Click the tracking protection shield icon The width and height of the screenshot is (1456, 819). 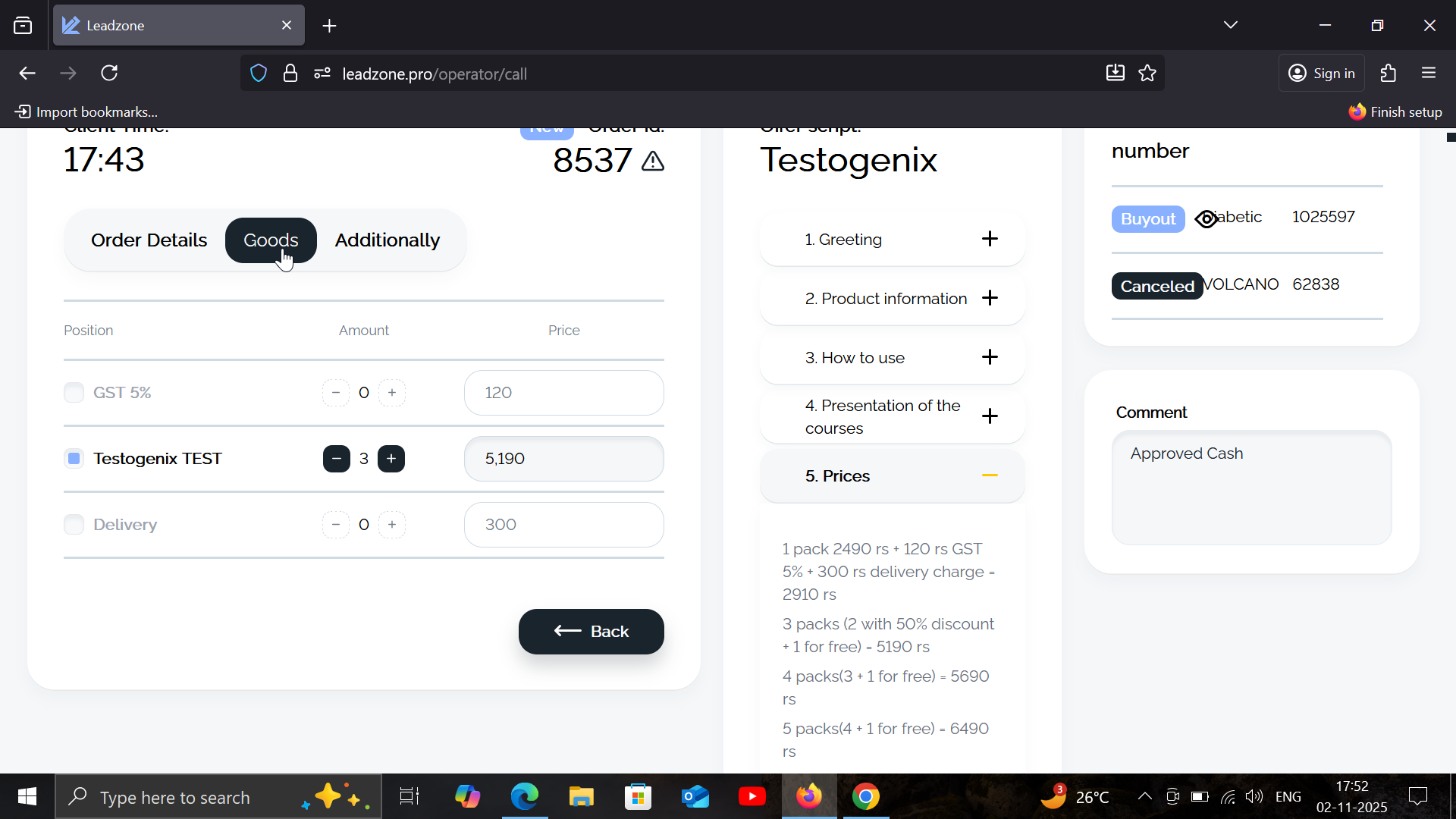pyautogui.click(x=259, y=74)
